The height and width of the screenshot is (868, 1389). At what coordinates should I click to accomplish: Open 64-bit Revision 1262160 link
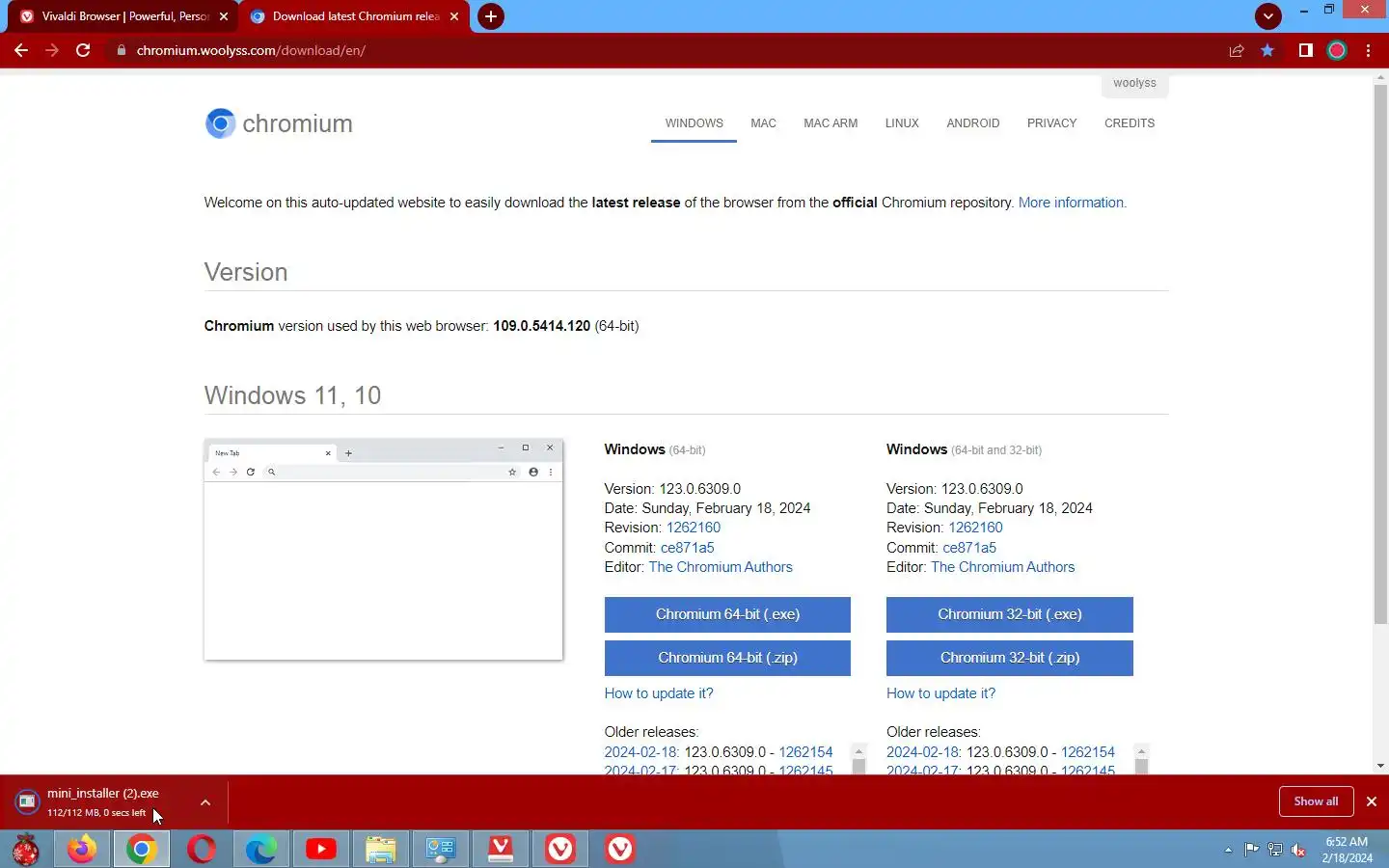point(694,528)
